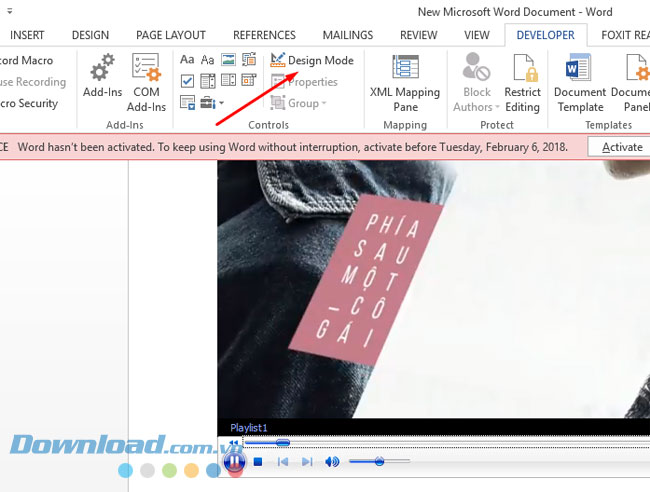The height and width of the screenshot is (492, 650).
Task: Click the Activate button in notification bar
Action: [620, 147]
